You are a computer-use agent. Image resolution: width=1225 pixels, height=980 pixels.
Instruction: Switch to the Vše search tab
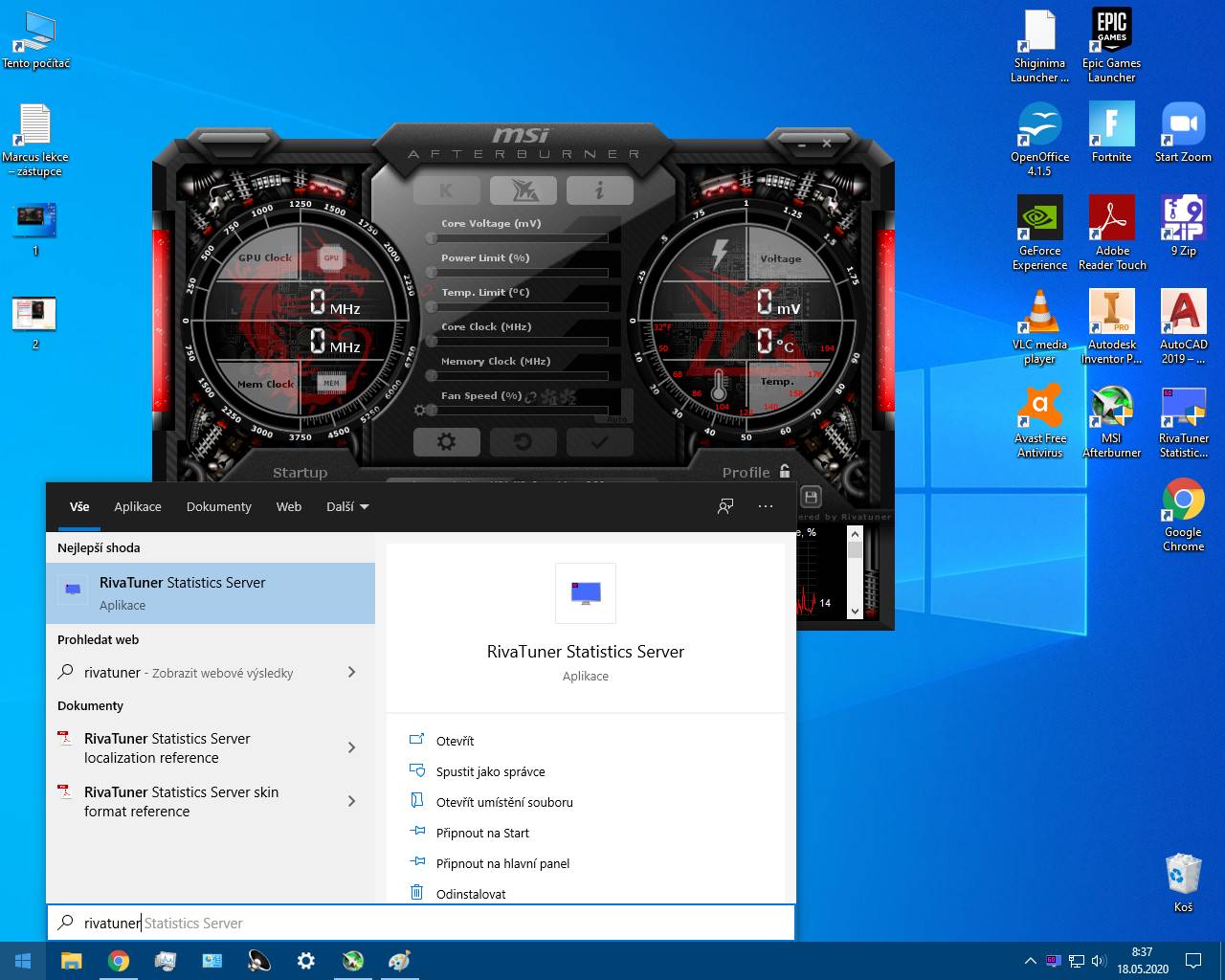[79, 506]
